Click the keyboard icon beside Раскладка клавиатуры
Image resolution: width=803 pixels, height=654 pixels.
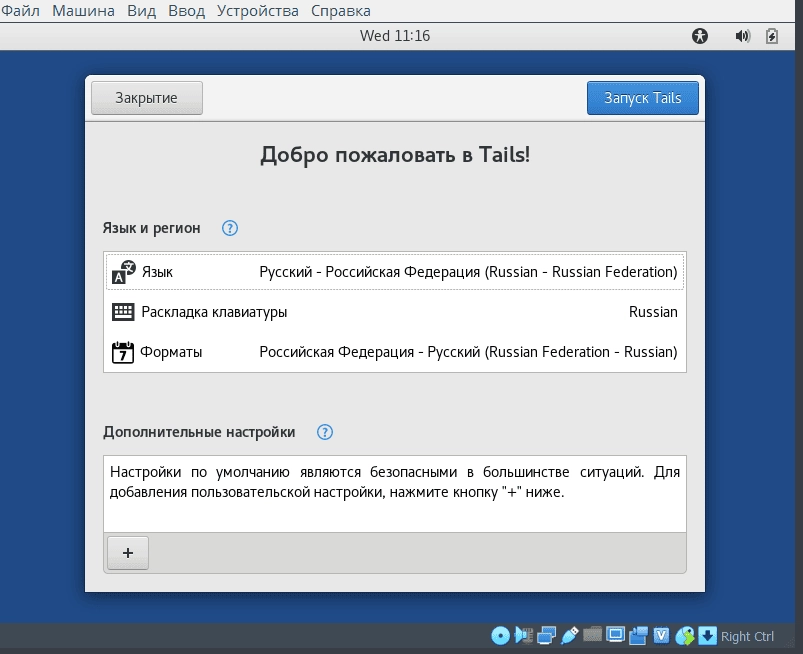pos(123,311)
